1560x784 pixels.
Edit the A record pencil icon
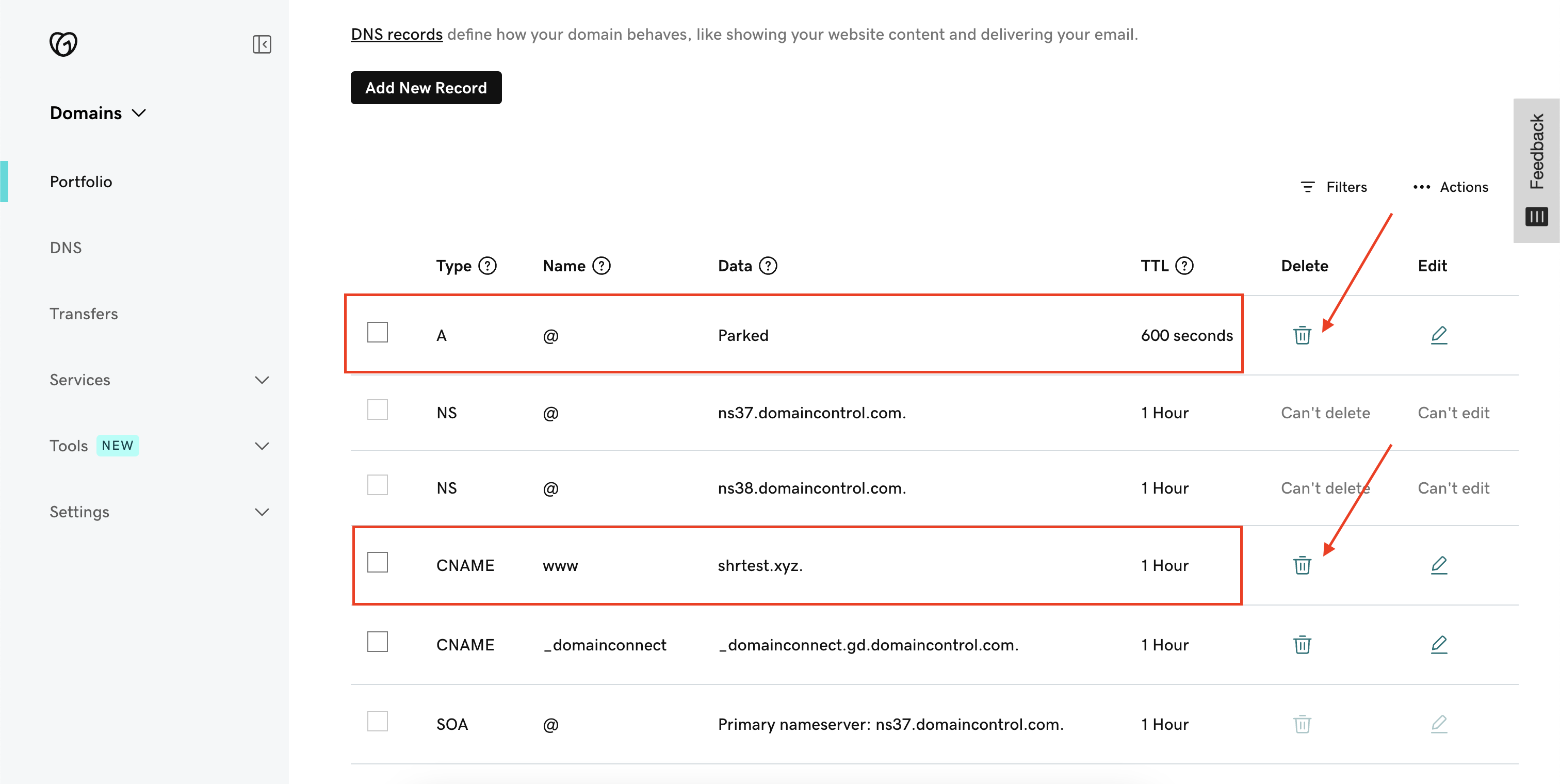pos(1439,335)
